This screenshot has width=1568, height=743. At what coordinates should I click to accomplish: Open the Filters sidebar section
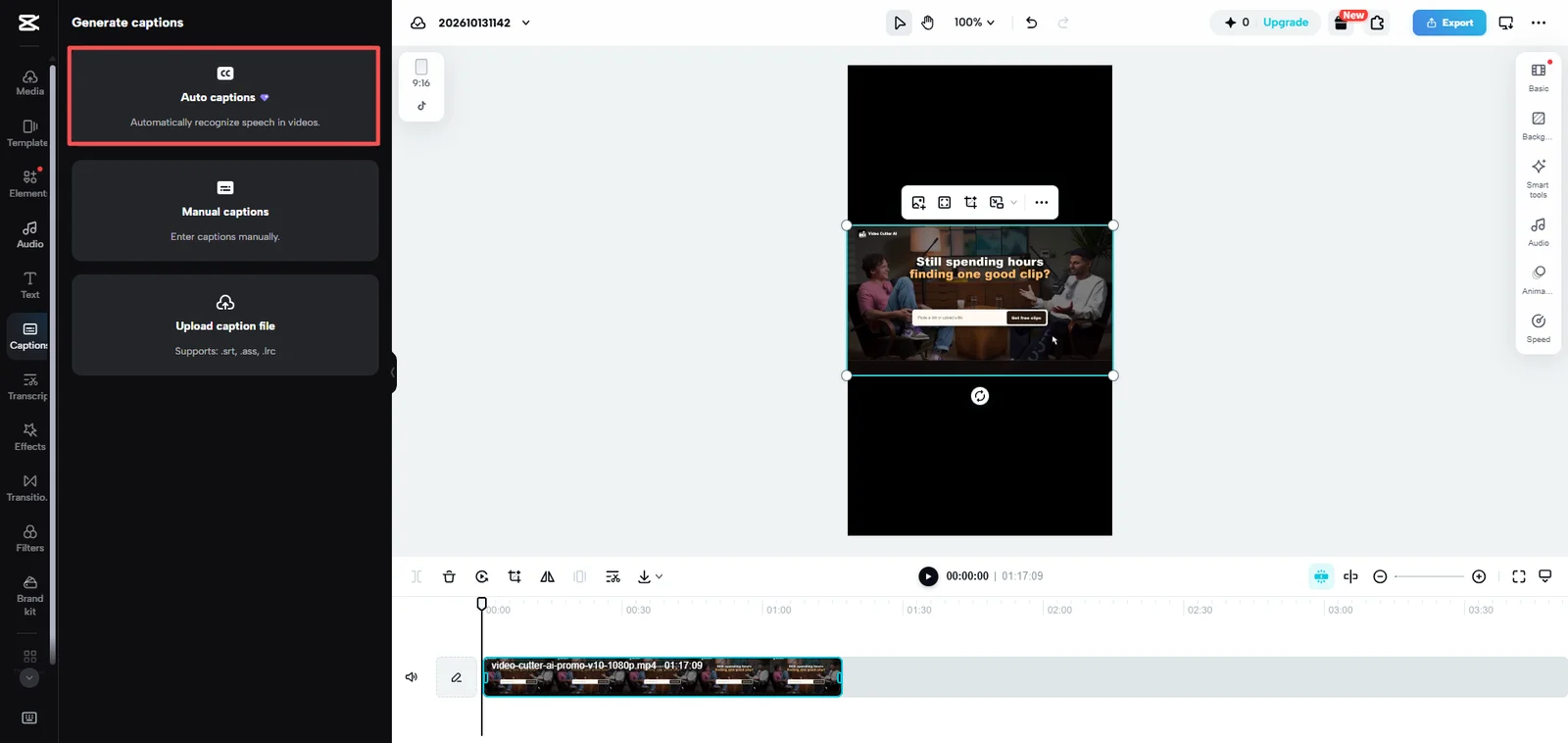(x=29, y=538)
